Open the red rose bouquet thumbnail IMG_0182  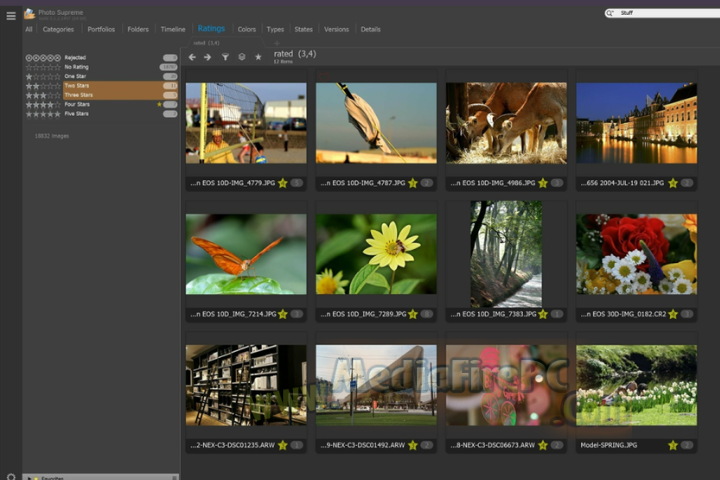pos(636,254)
